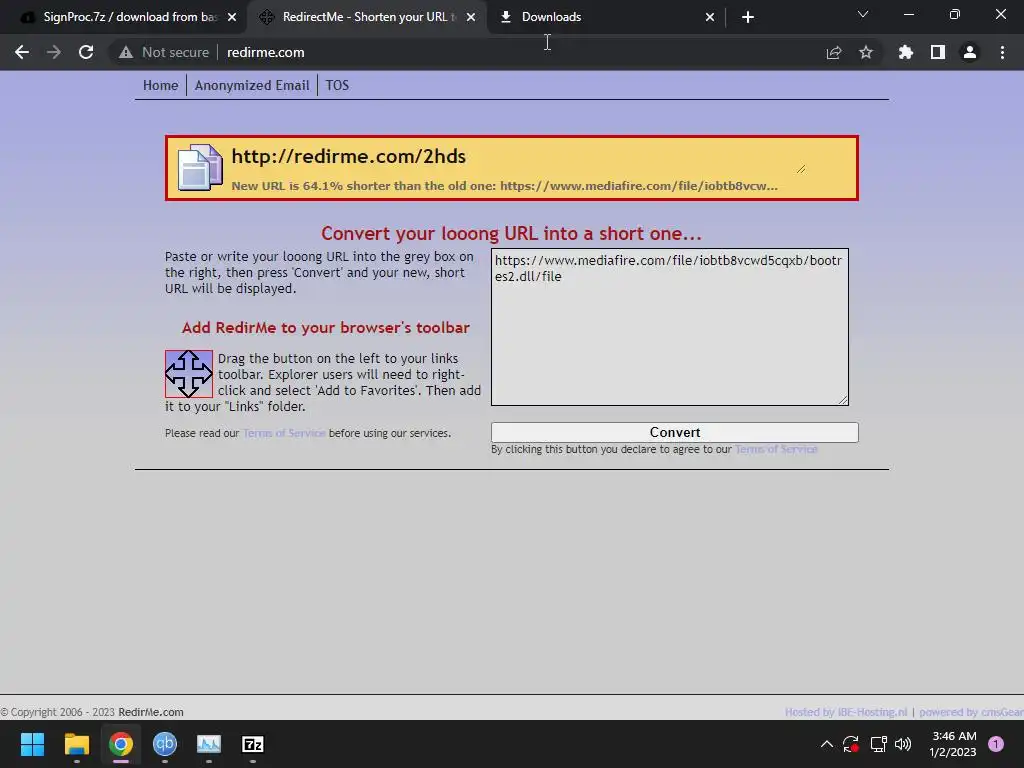
Task: Click the Not secure warning icon
Action: [x=126, y=52]
